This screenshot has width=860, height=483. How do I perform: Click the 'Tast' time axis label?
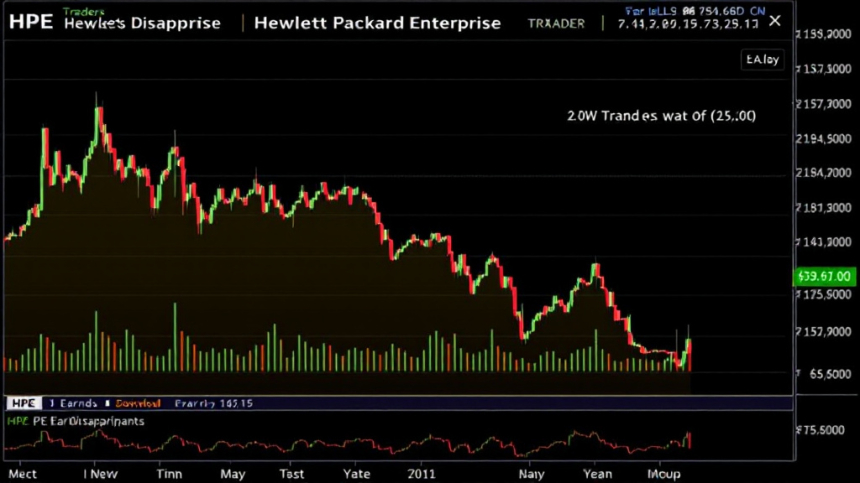tap(291, 474)
